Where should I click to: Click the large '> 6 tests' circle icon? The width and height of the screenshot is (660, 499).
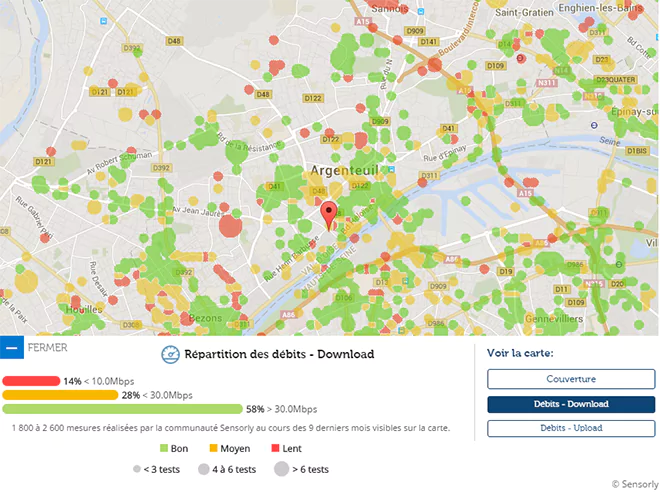281,469
